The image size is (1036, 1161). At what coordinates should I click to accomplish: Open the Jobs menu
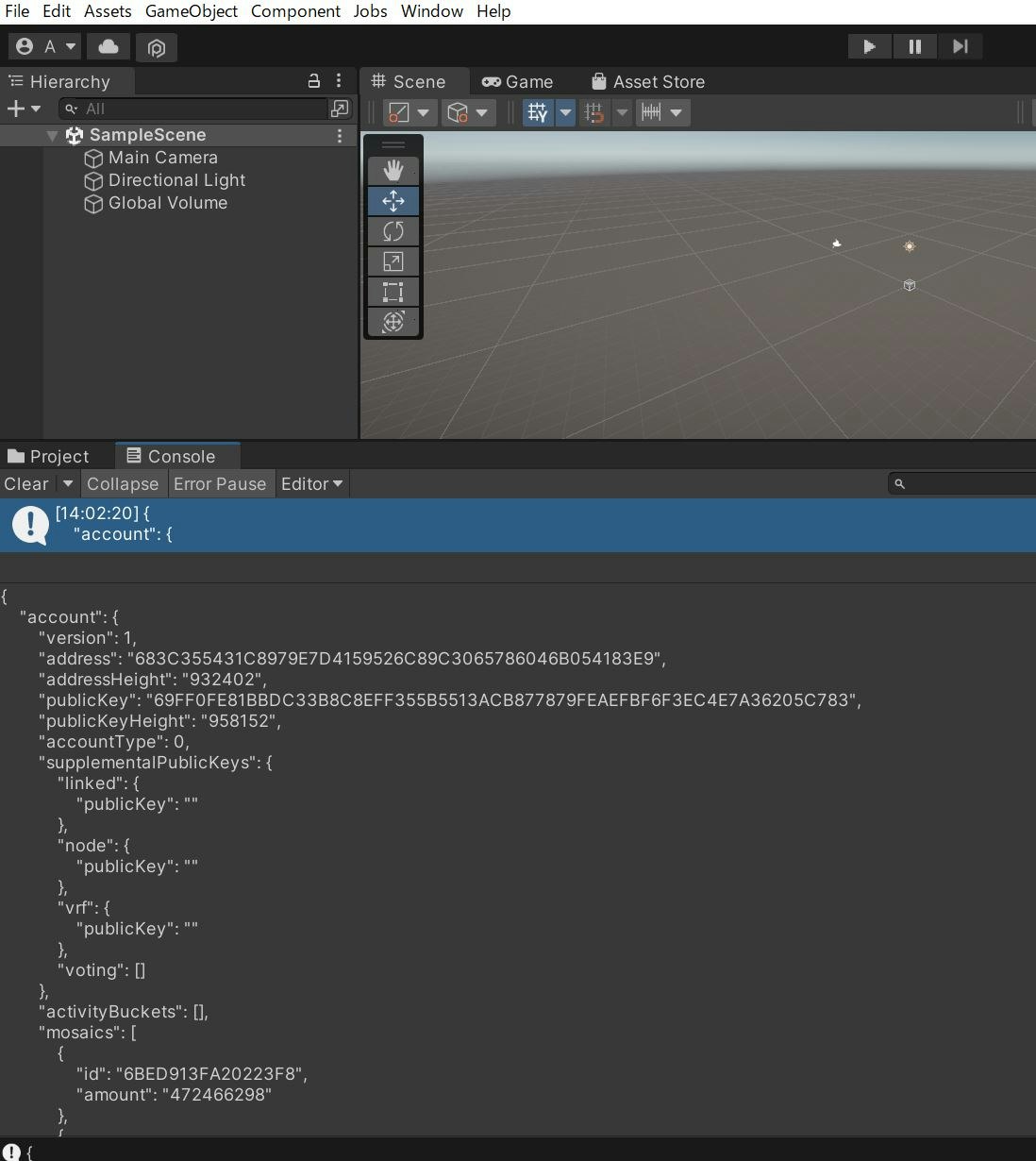pos(370,11)
